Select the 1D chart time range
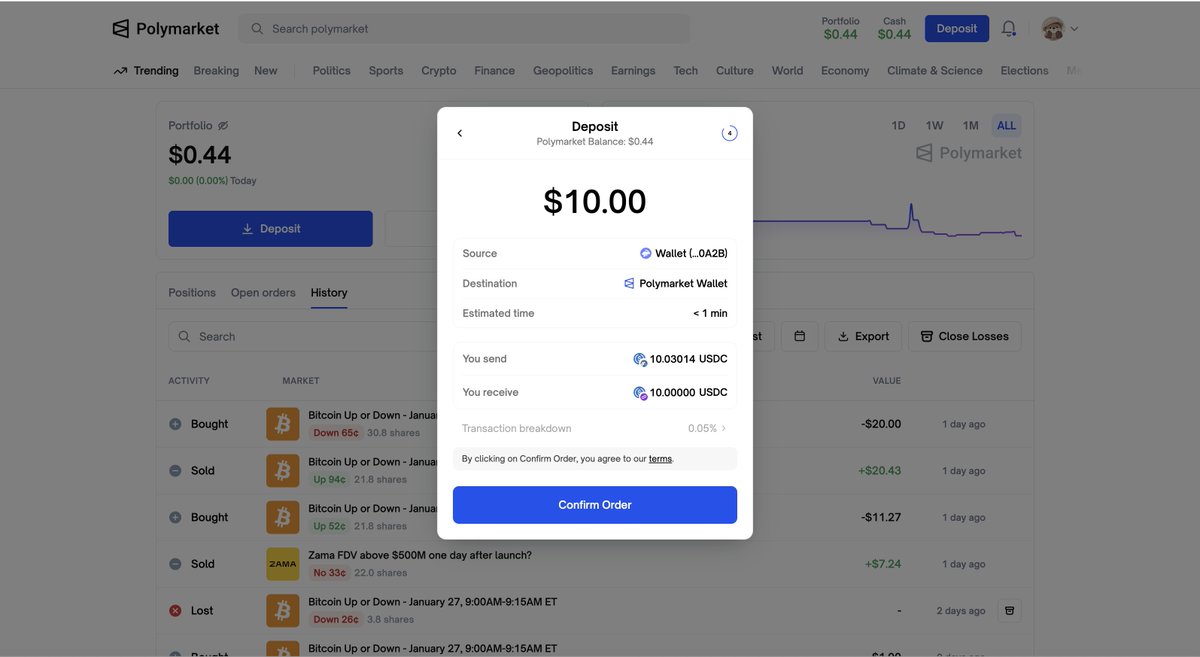Viewport: 1200px width, 657px height. coord(897,125)
